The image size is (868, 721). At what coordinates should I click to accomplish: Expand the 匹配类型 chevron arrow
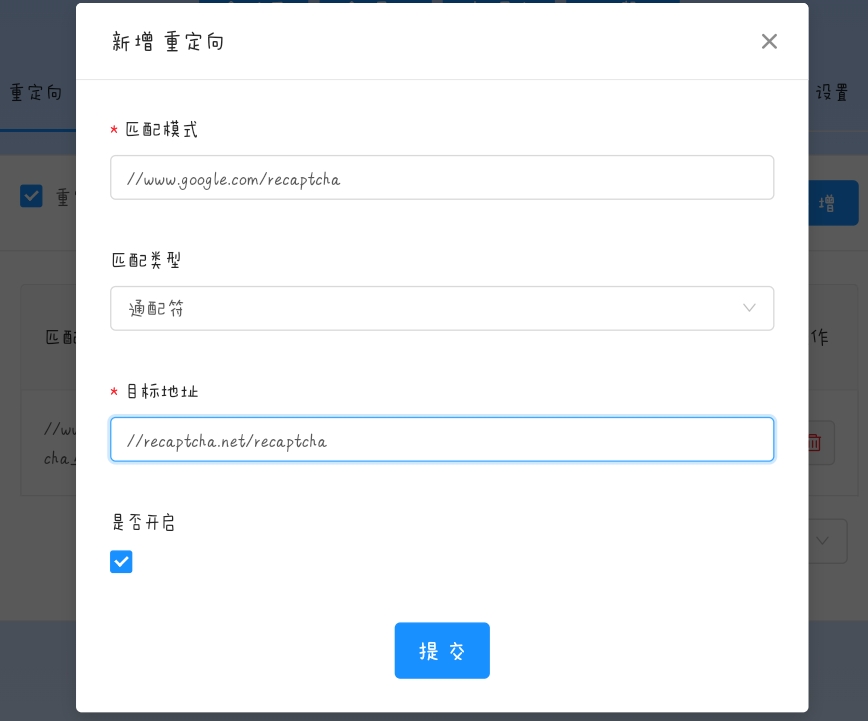749,308
